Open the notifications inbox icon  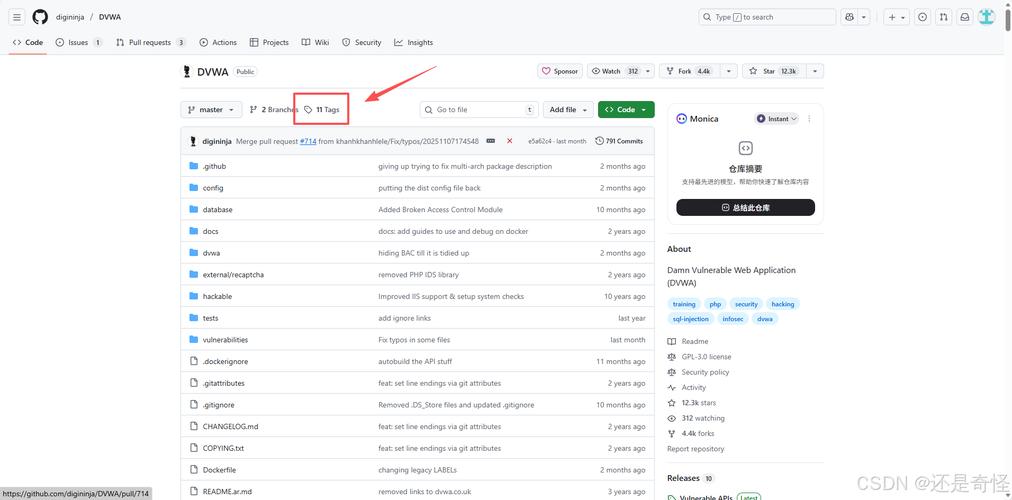[x=964, y=17]
